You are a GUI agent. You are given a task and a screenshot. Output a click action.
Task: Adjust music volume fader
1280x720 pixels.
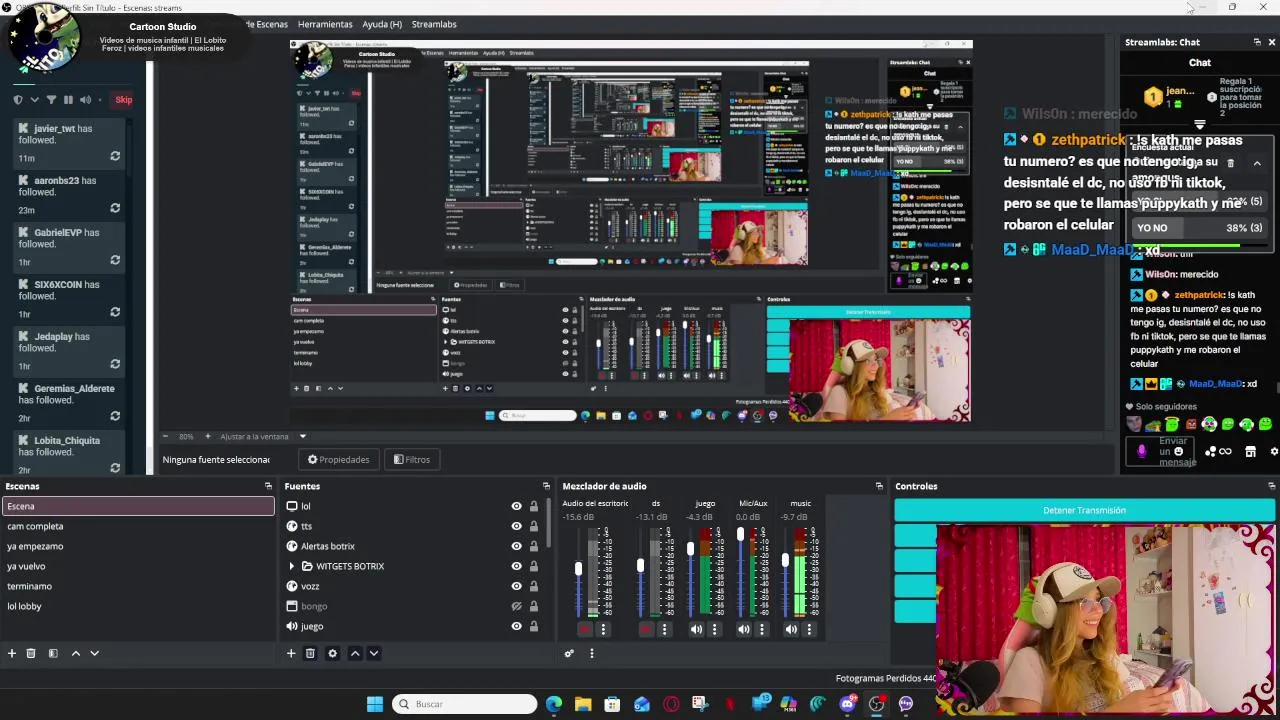(785, 560)
